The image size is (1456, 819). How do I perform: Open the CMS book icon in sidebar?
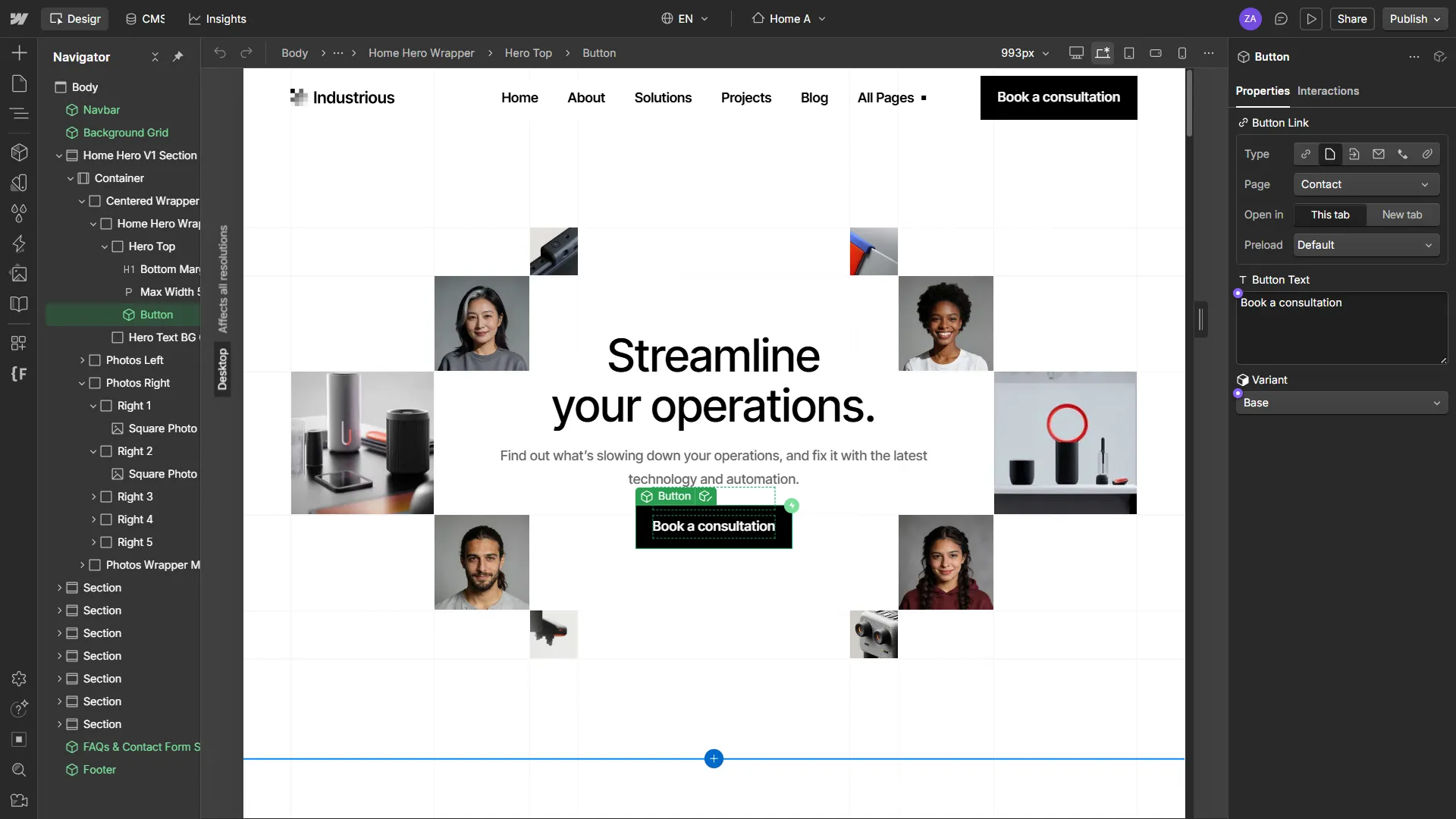point(20,304)
